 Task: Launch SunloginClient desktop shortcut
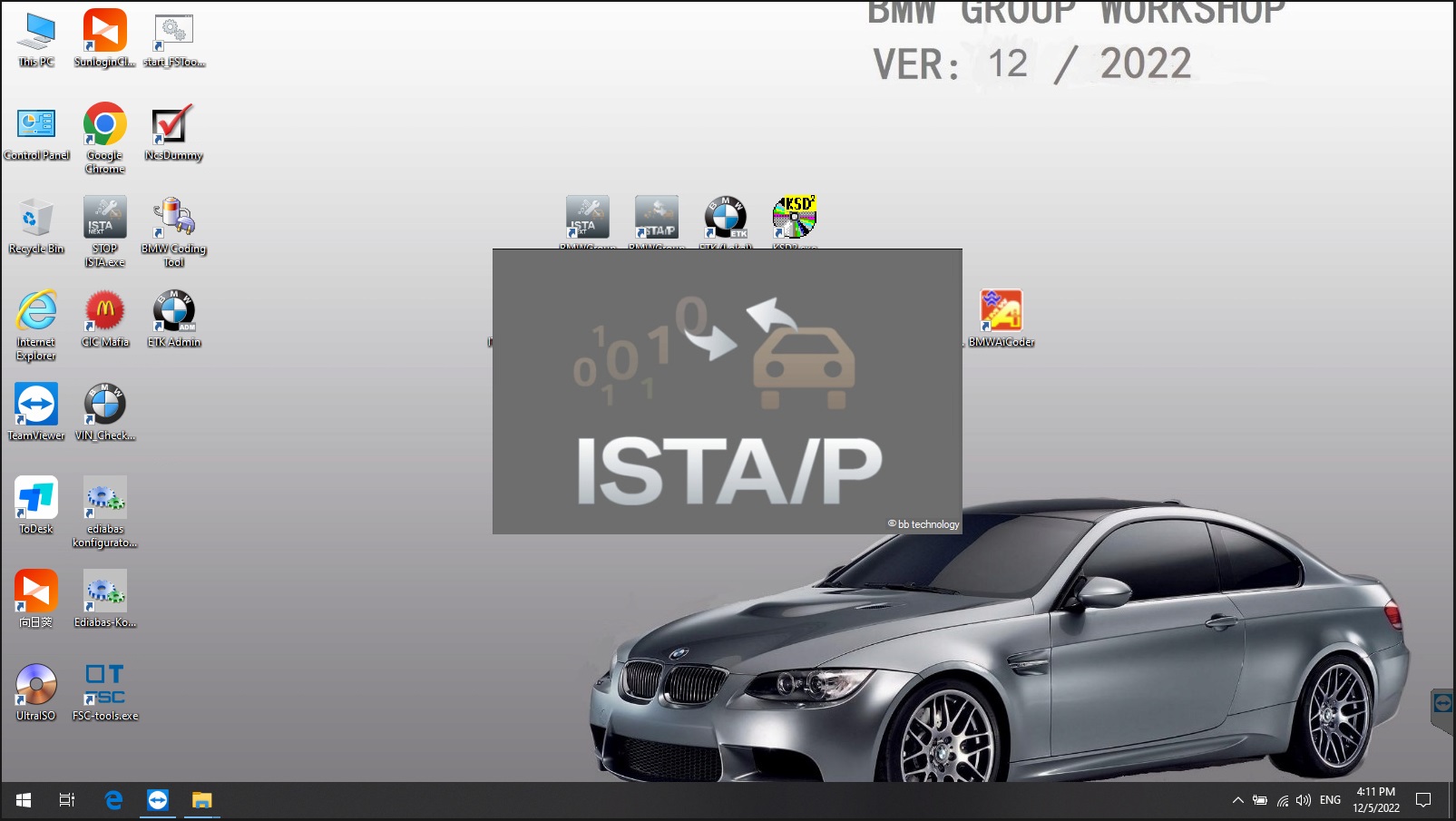click(x=105, y=40)
